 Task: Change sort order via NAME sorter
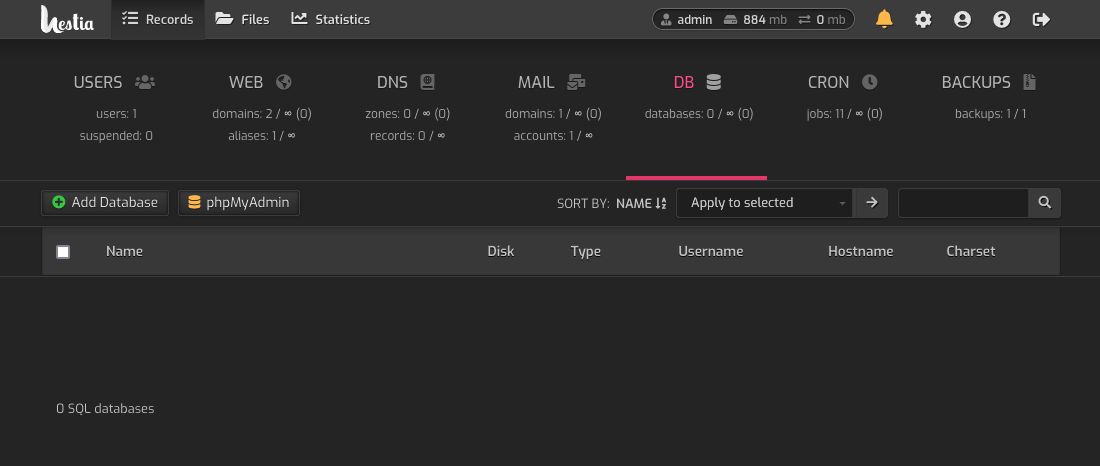point(640,203)
